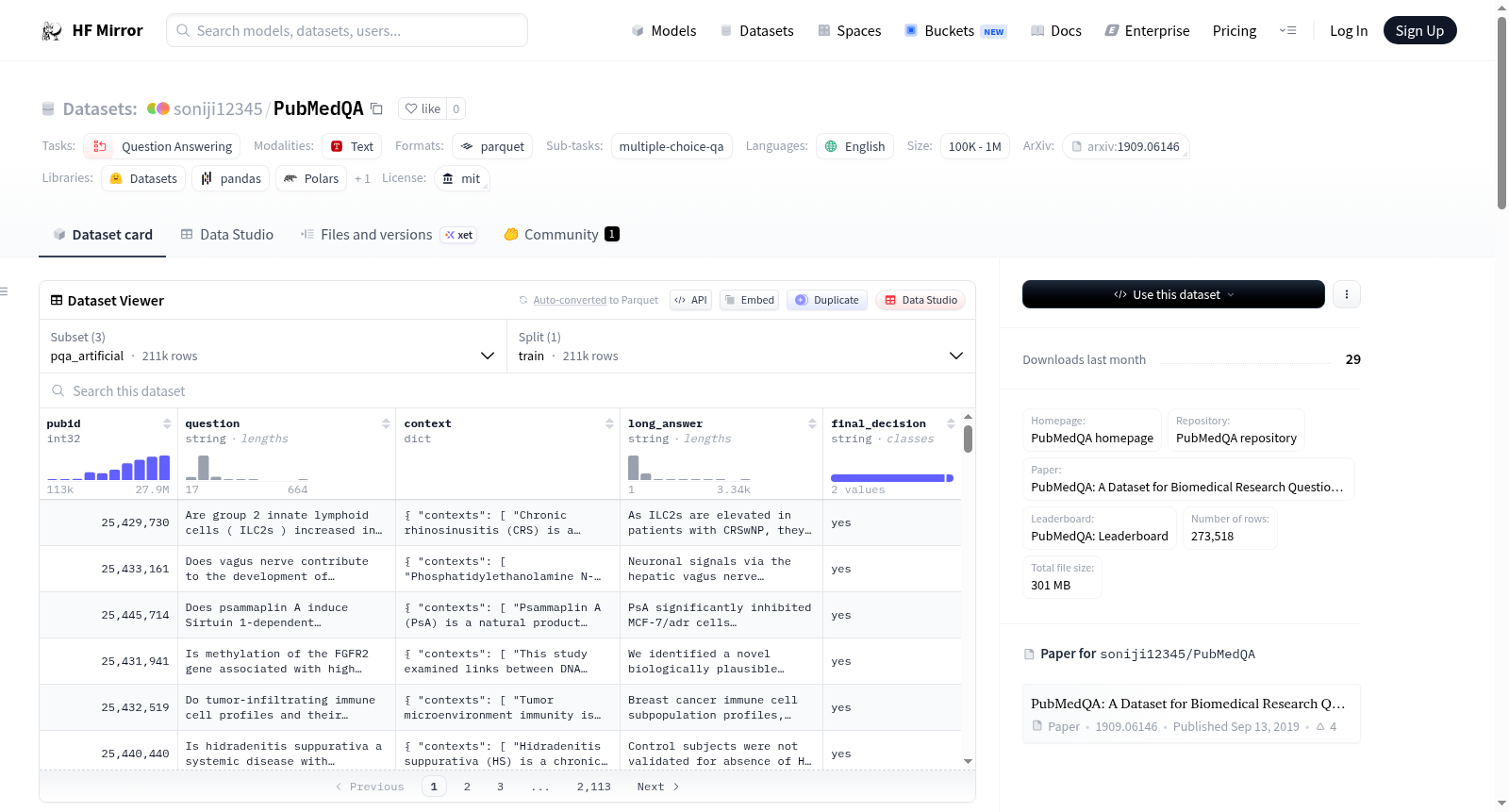1509x812 pixels.
Task: Click the dataset viewer table scrollbar
Action: click(968, 439)
